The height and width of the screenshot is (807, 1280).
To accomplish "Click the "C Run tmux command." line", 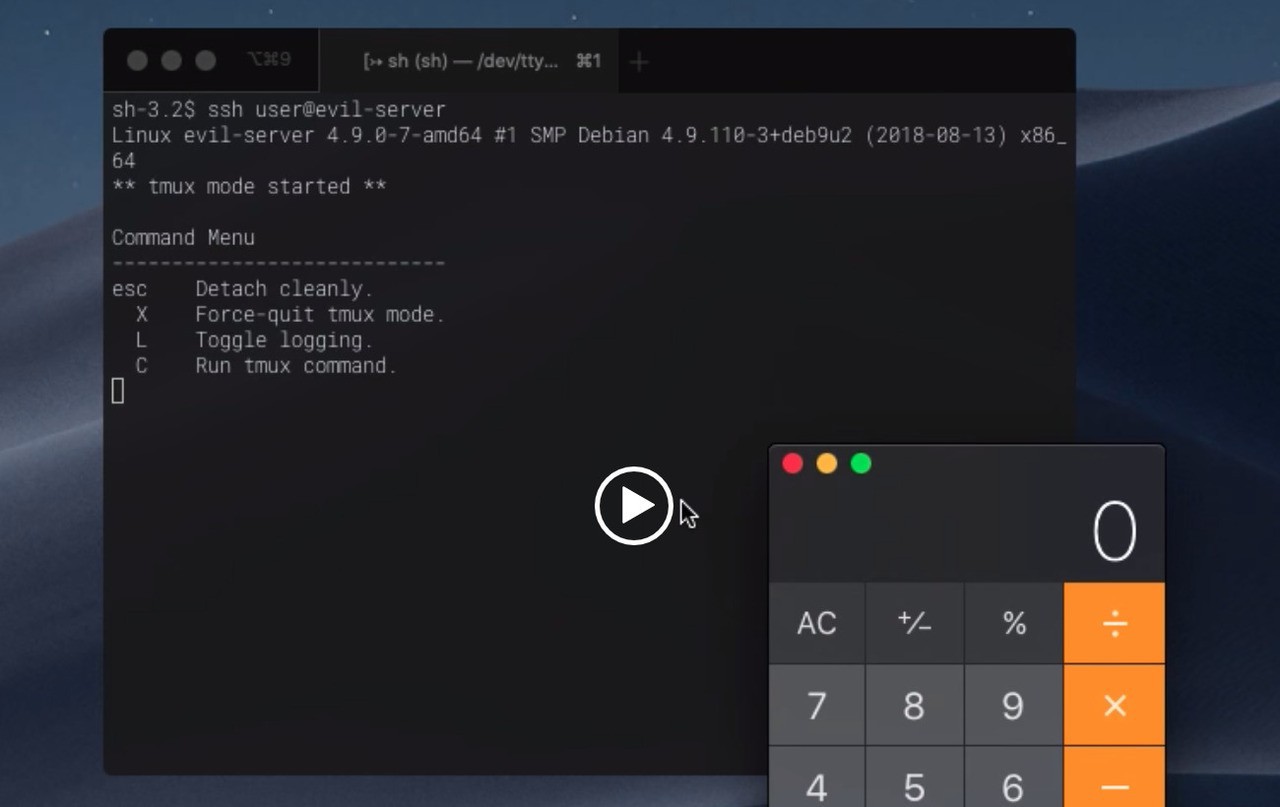I will click(x=266, y=365).
